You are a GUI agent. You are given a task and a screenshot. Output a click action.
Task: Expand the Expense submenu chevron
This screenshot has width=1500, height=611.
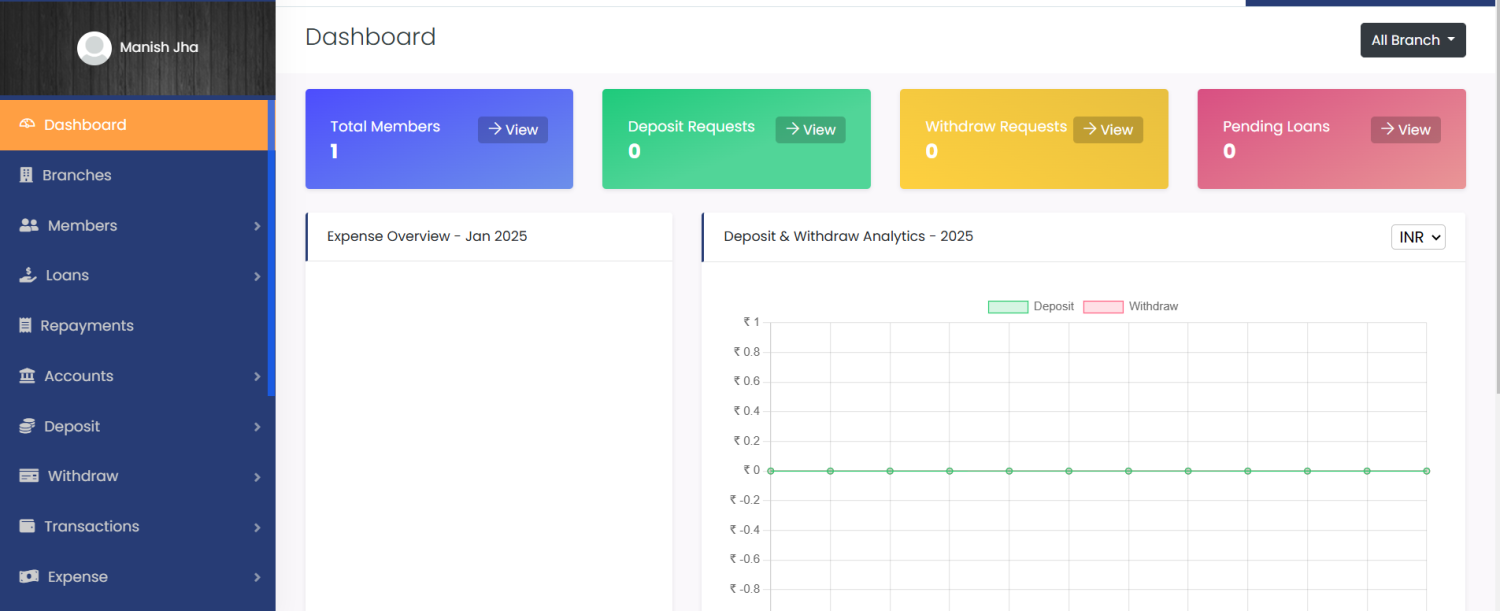(x=257, y=577)
